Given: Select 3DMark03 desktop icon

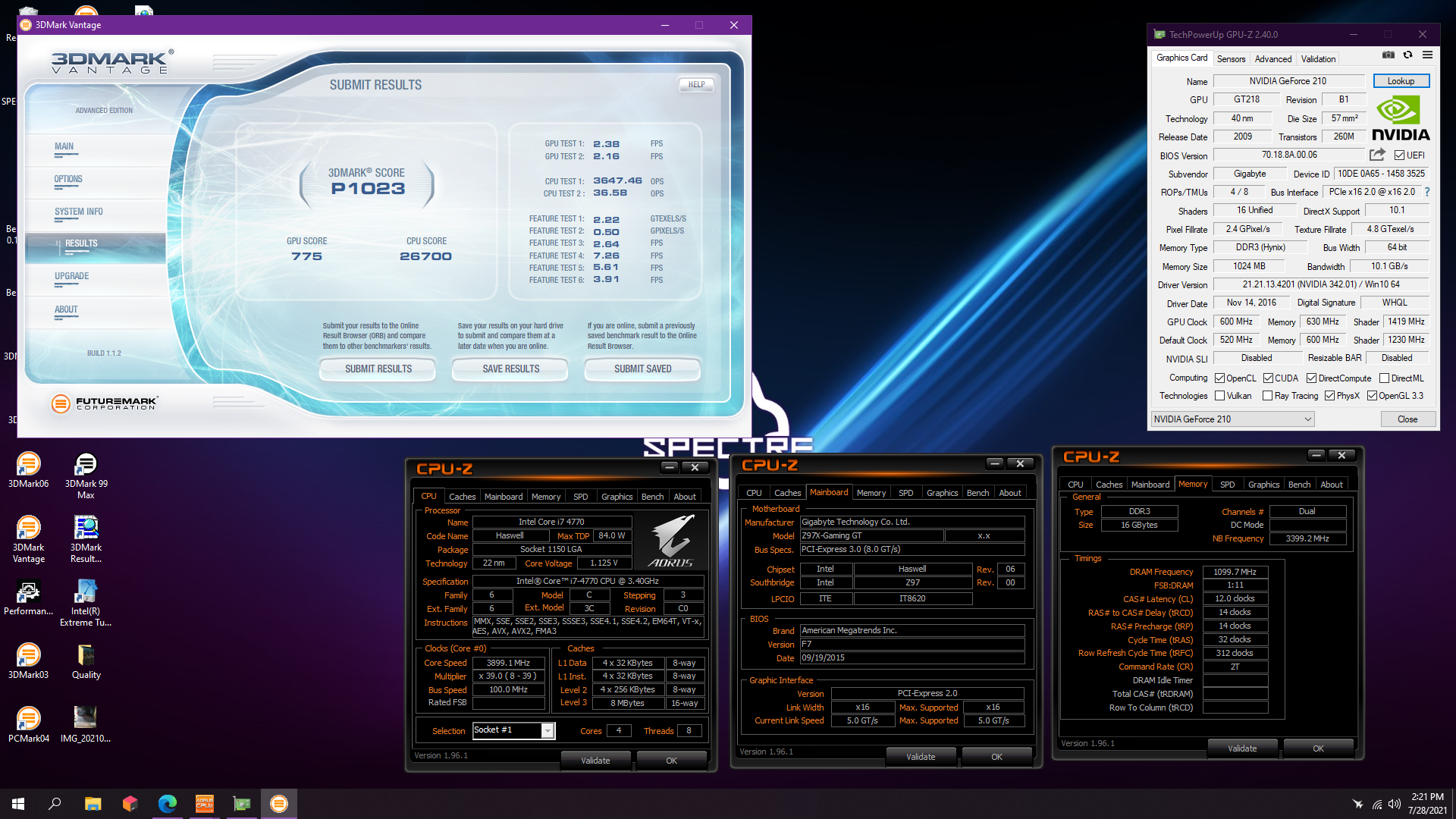Looking at the screenshot, I should pos(28,662).
